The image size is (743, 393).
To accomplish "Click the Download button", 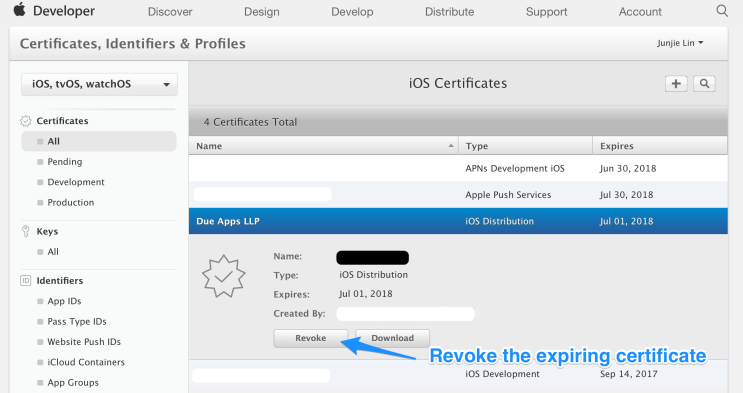I will click(392, 338).
